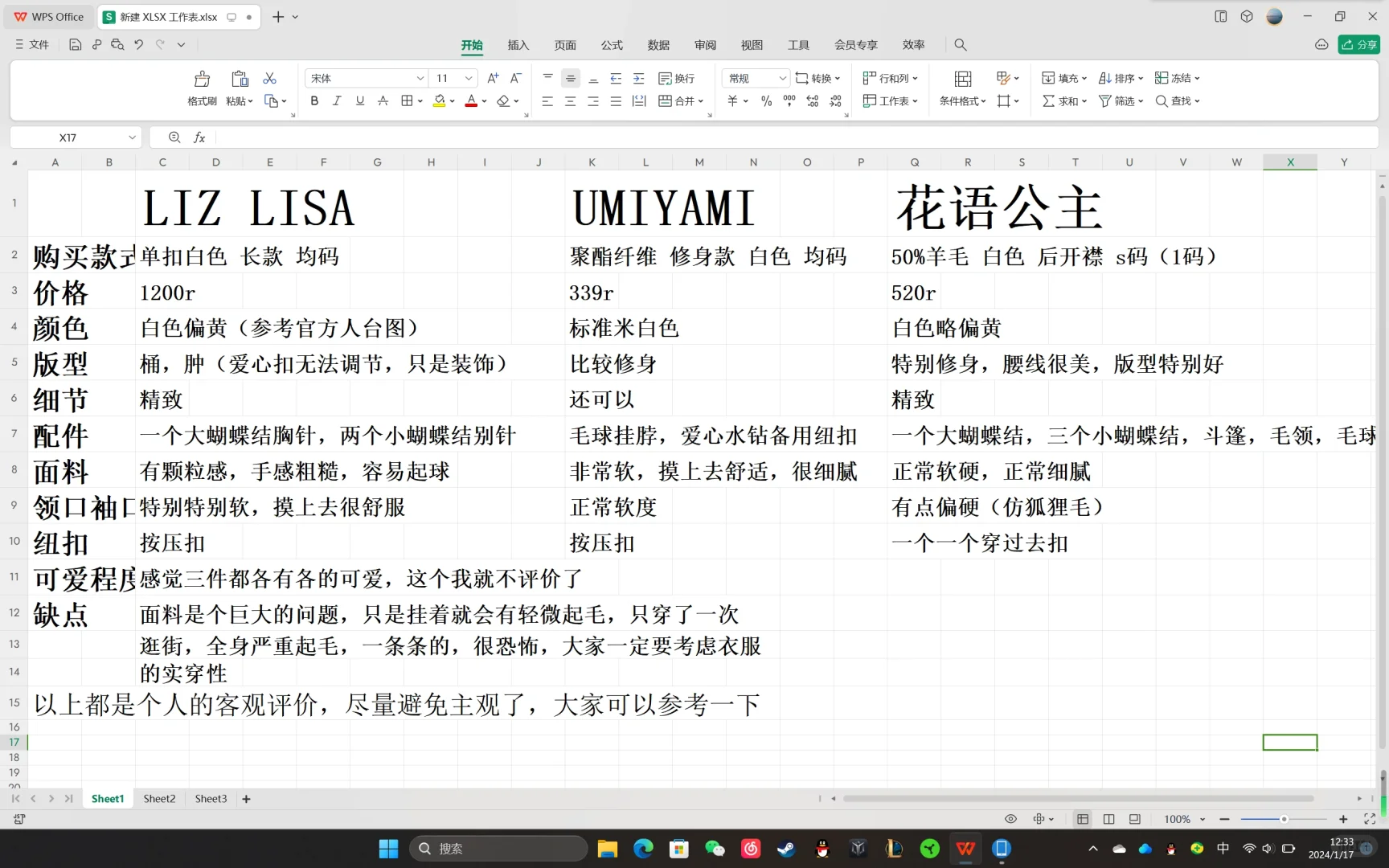Click the Cut scissors icon
The image size is (1389, 868).
point(270,78)
